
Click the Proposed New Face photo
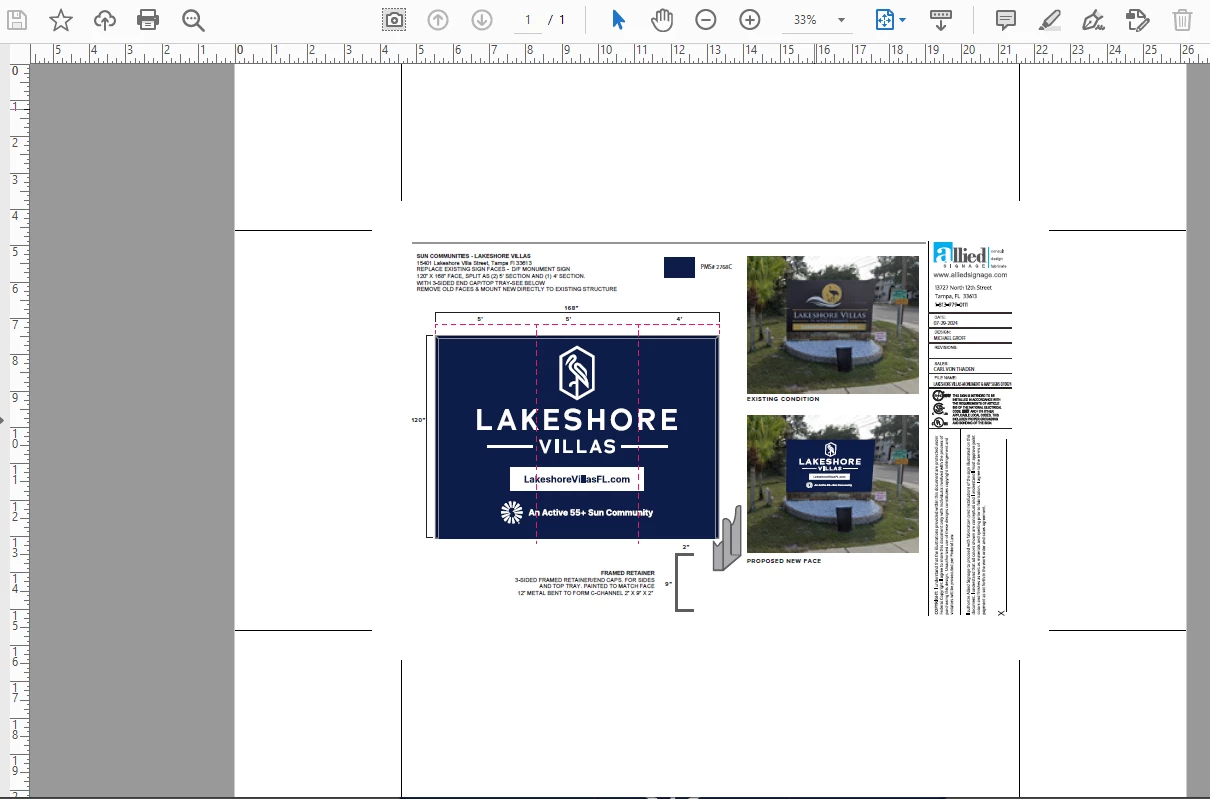point(833,484)
